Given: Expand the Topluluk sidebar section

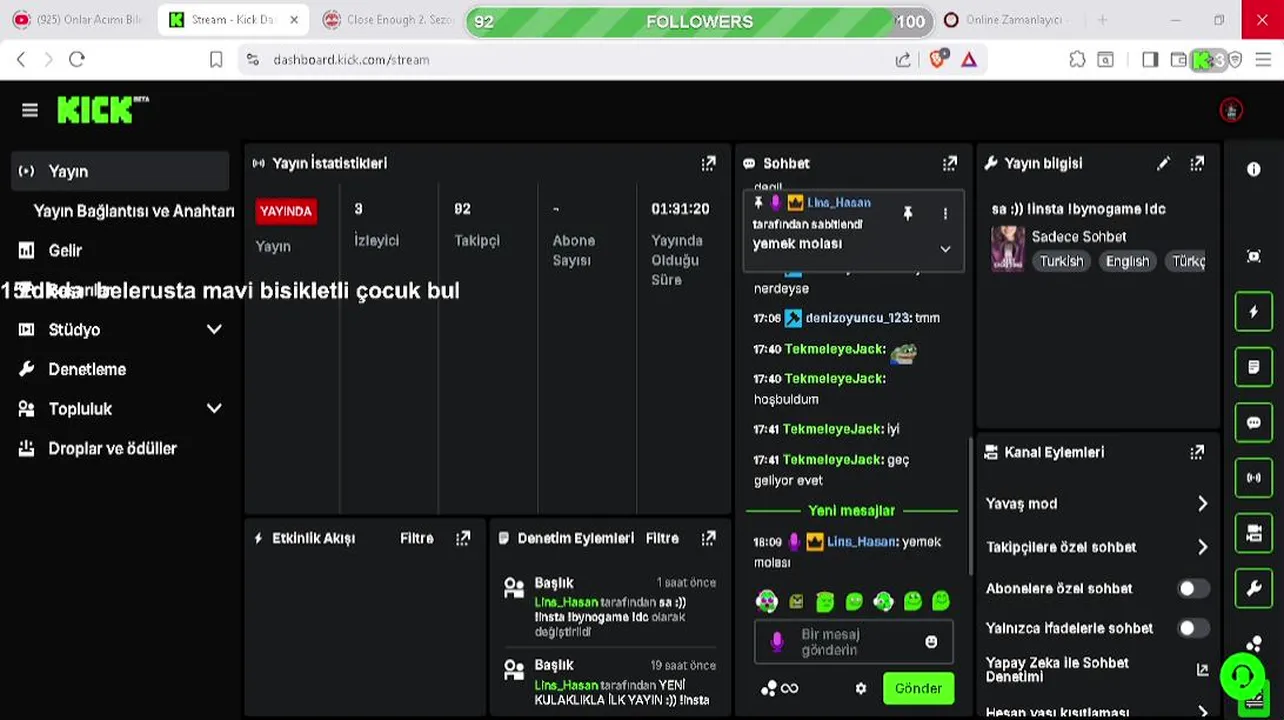Looking at the screenshot, I should coord(214,408).
